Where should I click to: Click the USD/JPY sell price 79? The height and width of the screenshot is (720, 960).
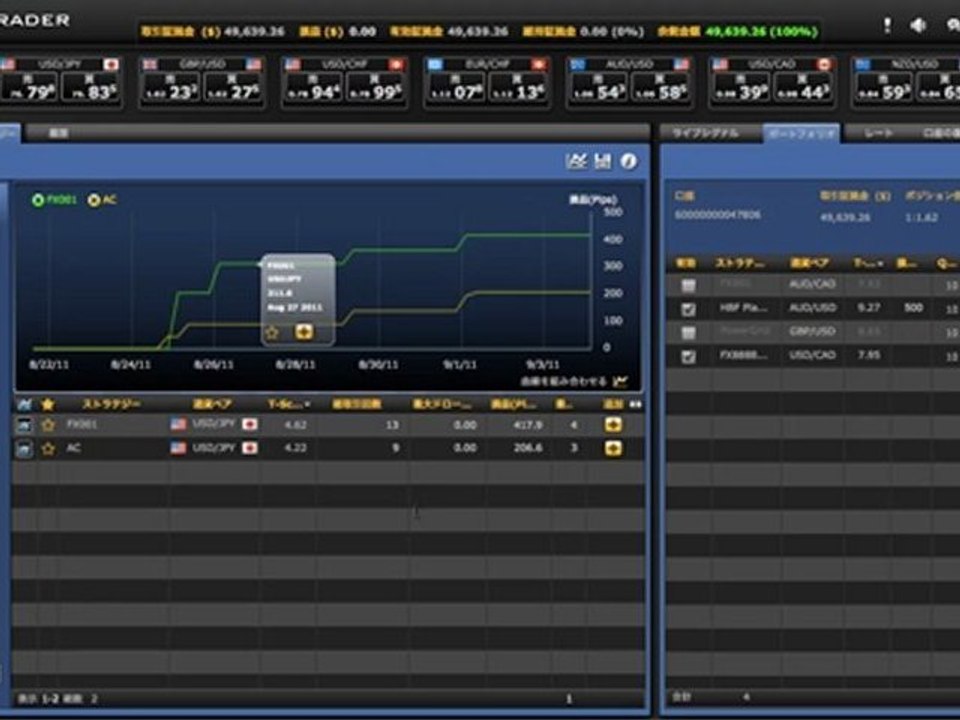click(x=30, y=86)
